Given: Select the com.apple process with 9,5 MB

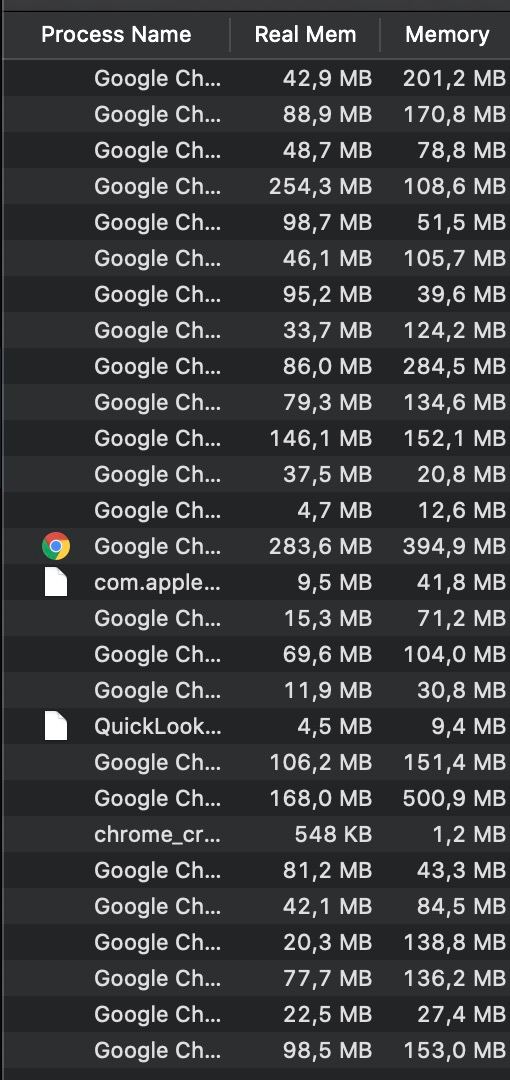Looking at the screenshot, I should [256, 582].
